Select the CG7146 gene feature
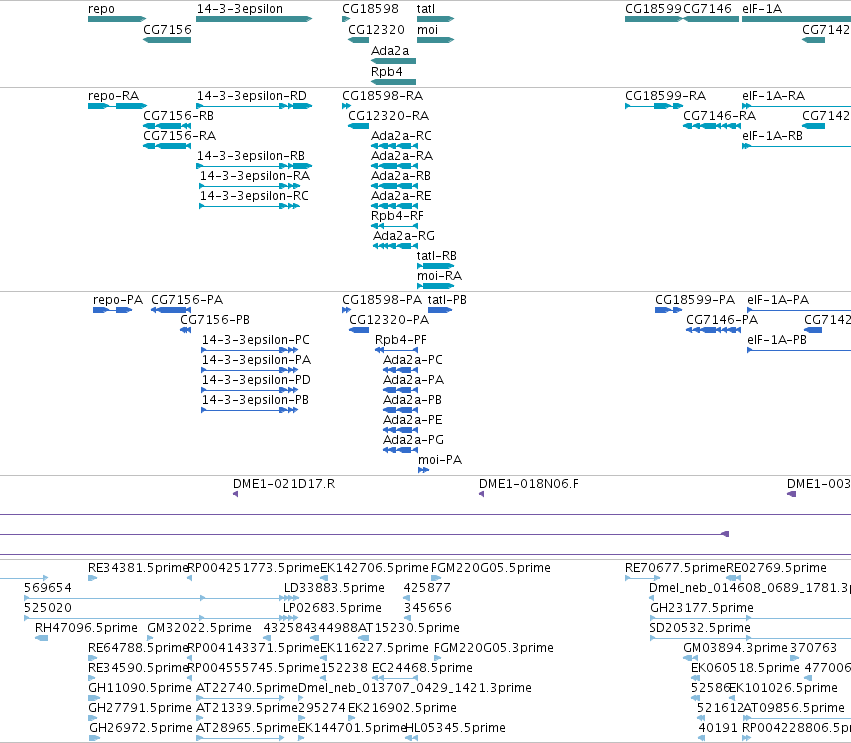Viewport: 851px width, 743px height. (711, 19)
